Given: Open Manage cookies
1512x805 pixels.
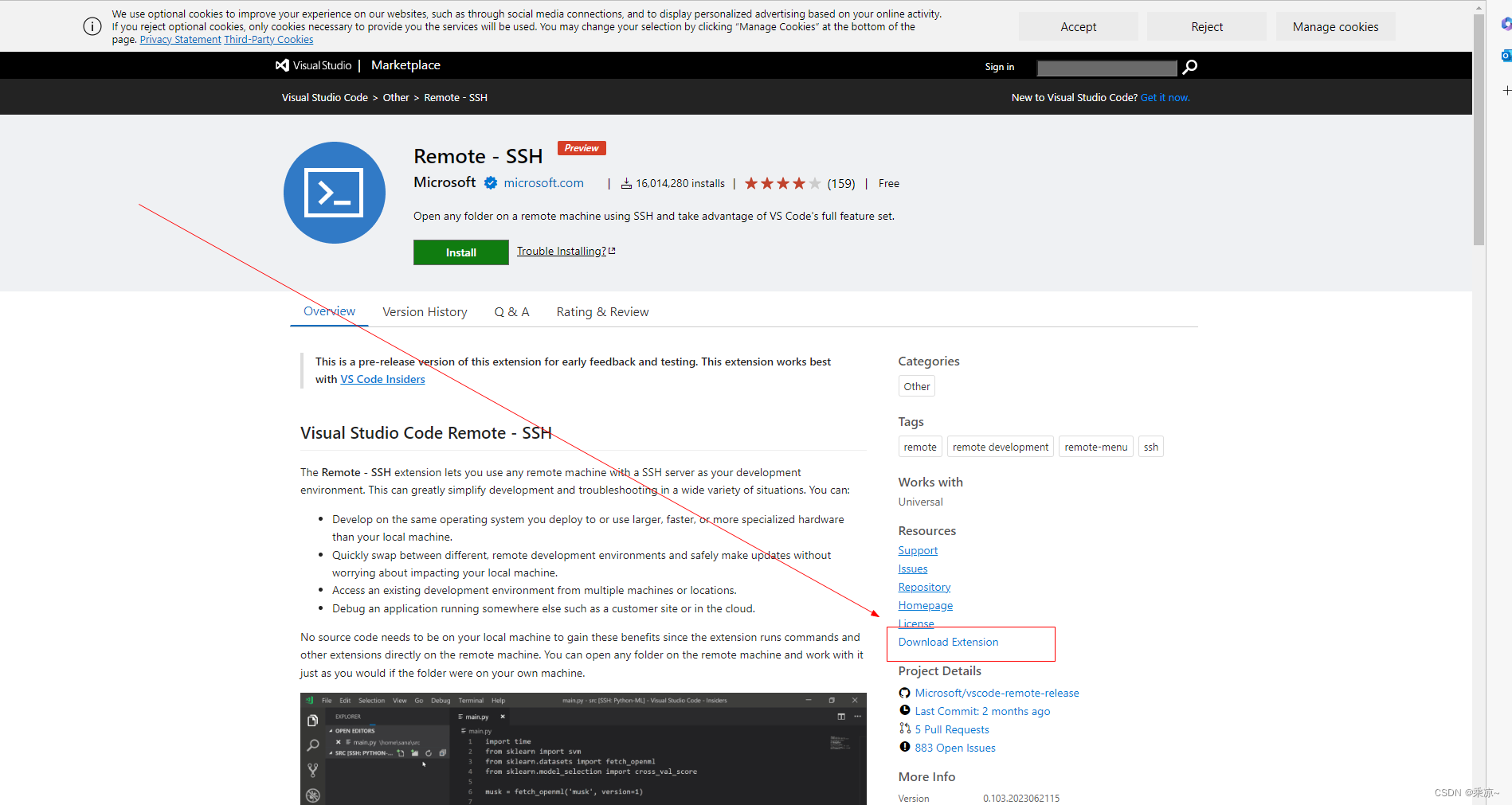Looking at the screenshot, I should [1335, 26].
